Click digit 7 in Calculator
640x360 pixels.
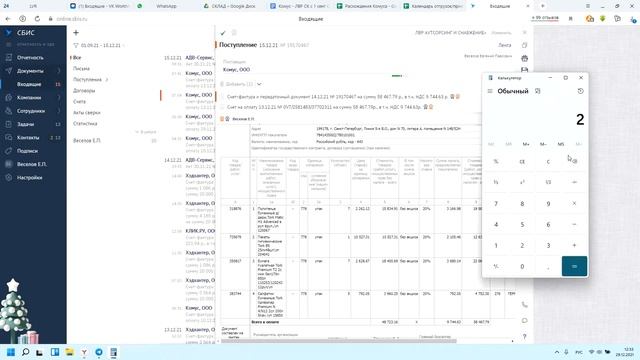(496, 203)
